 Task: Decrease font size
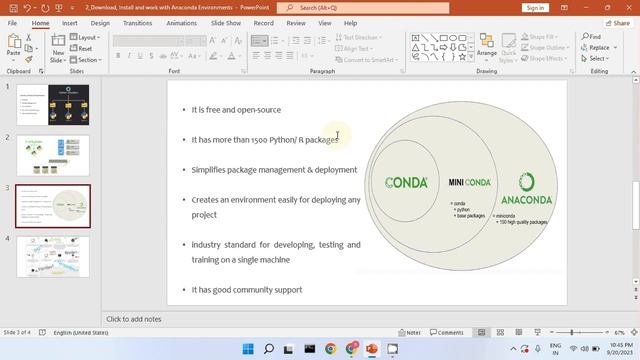pyautogui.click(x=224, y=40)
